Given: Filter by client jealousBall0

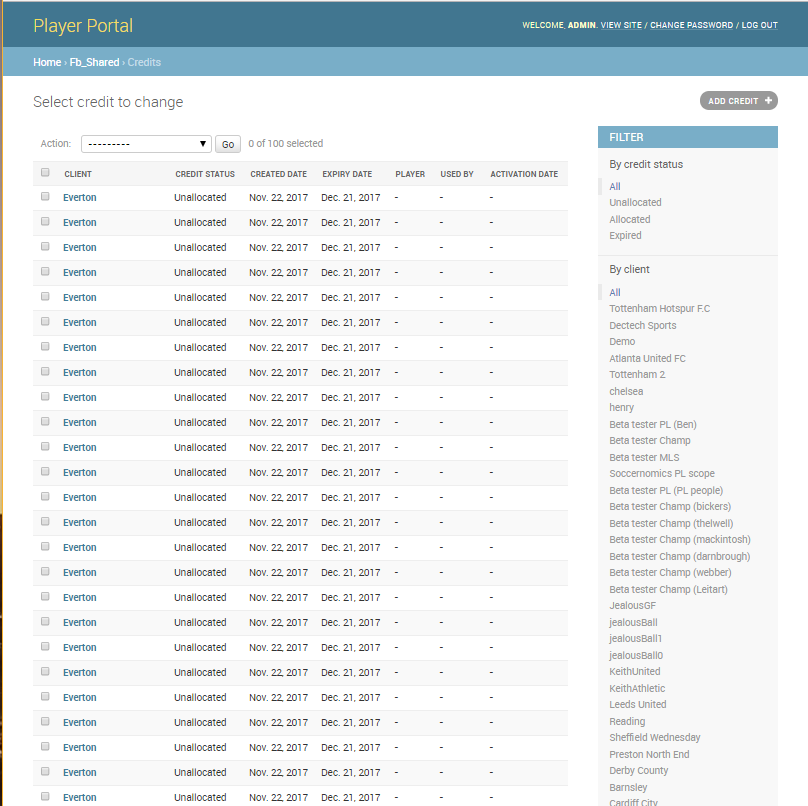Looking at the screenshot, I should pyautogui.click(x=636, y=656).
